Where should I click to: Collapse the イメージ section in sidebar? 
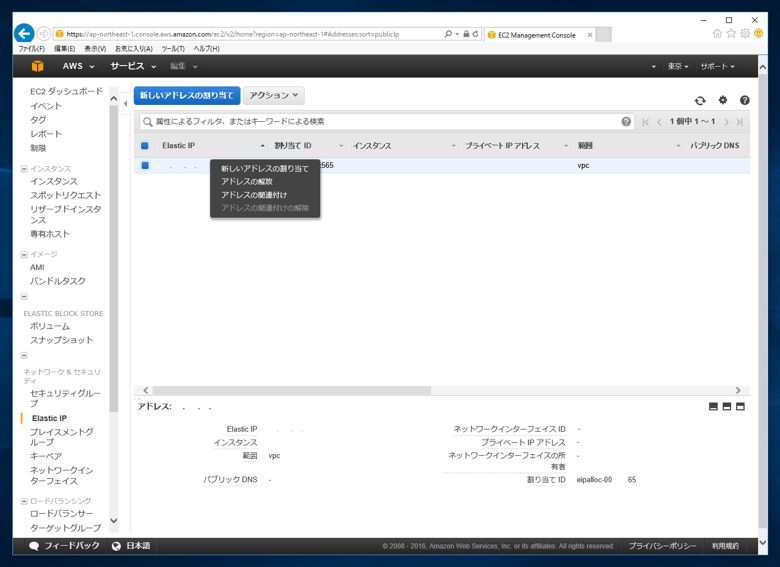24,255
